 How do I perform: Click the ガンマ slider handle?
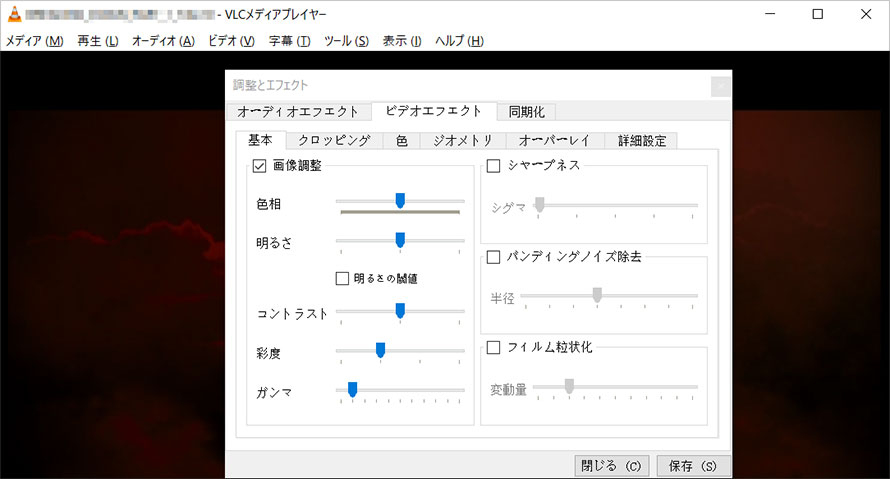(x=352, y=389)
